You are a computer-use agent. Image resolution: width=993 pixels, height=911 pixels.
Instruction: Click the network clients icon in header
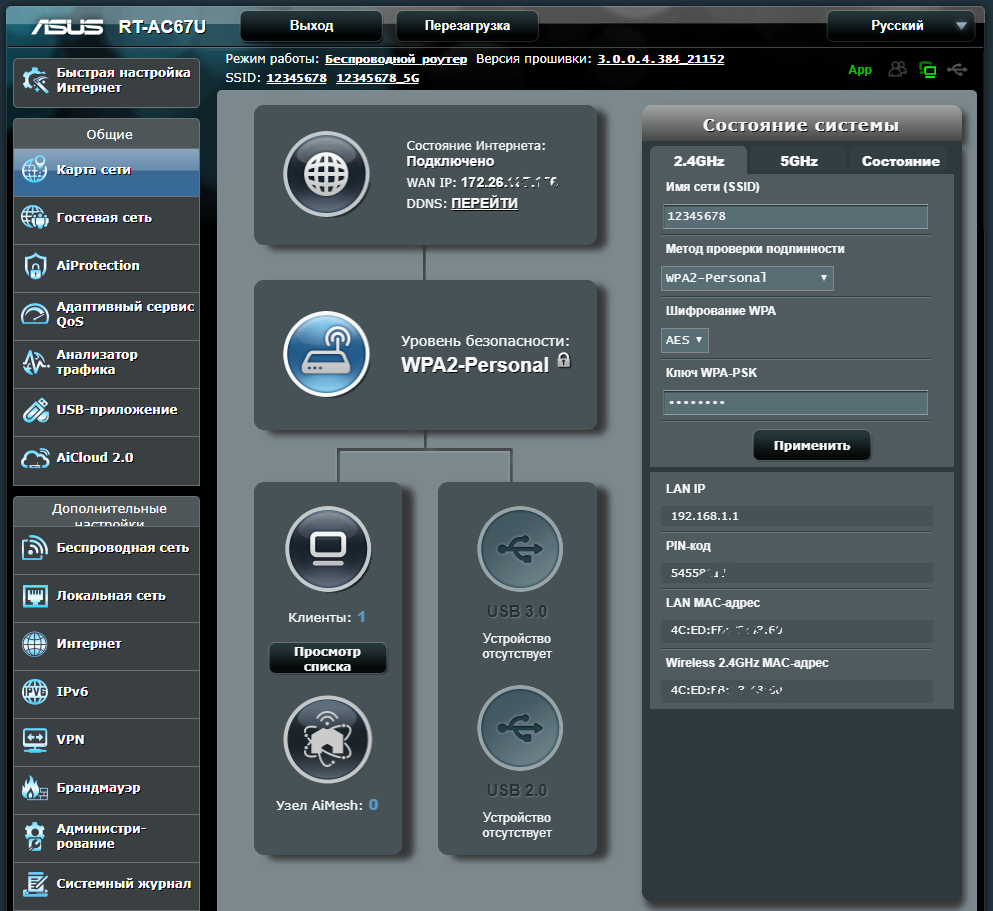(x=928, y=69)
